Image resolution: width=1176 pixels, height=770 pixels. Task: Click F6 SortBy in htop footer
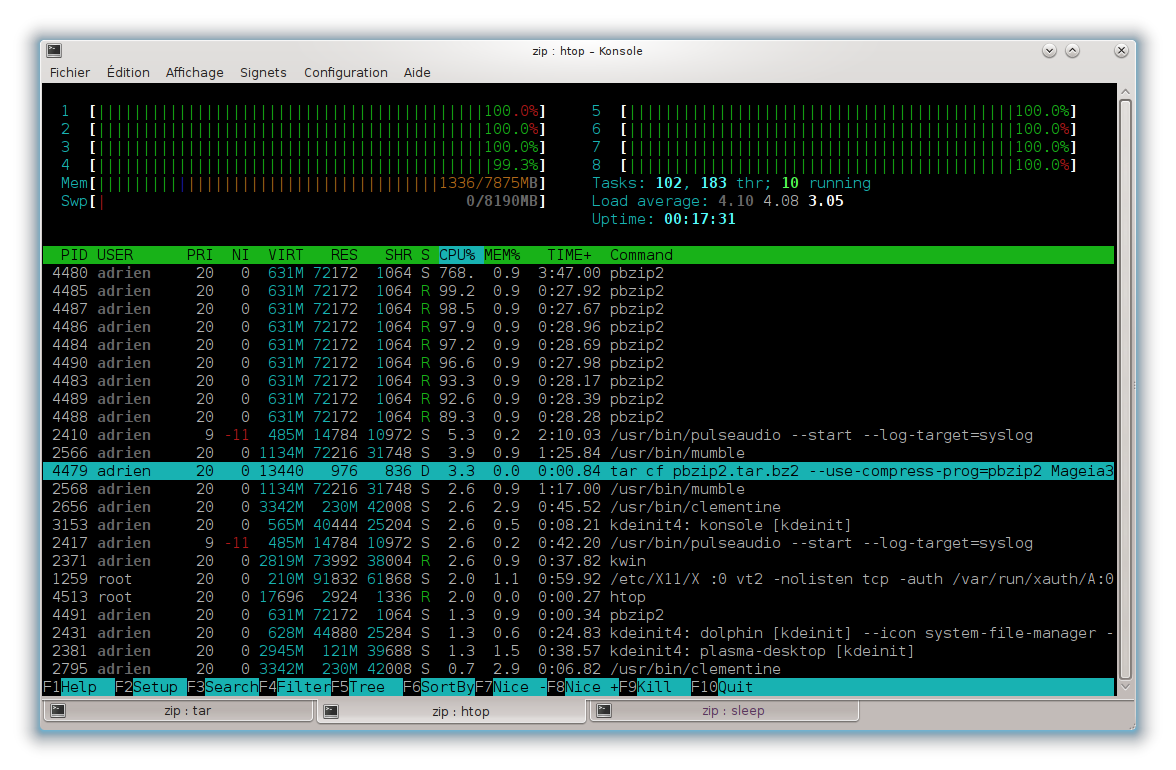(439, 687)
